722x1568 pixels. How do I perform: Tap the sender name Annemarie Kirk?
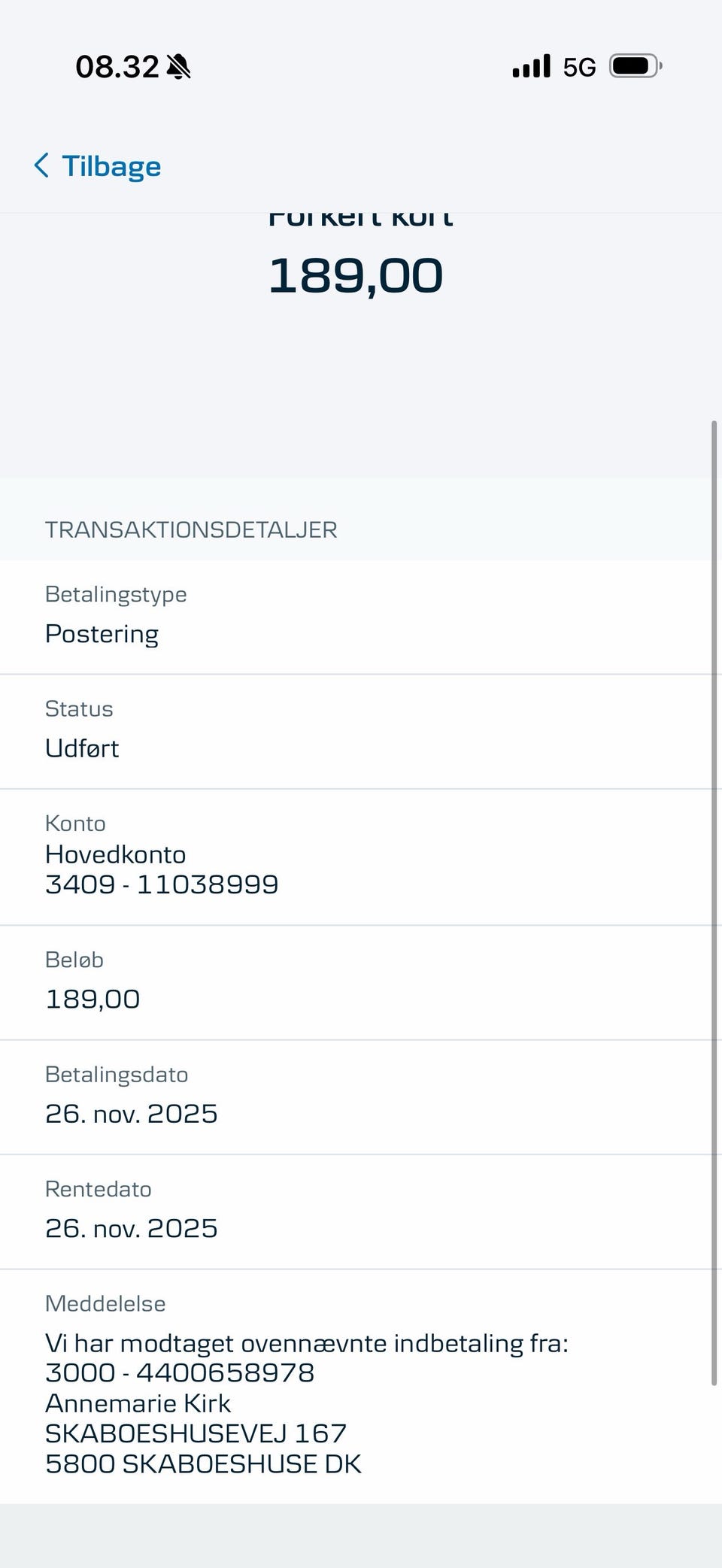click(138, 1403)
